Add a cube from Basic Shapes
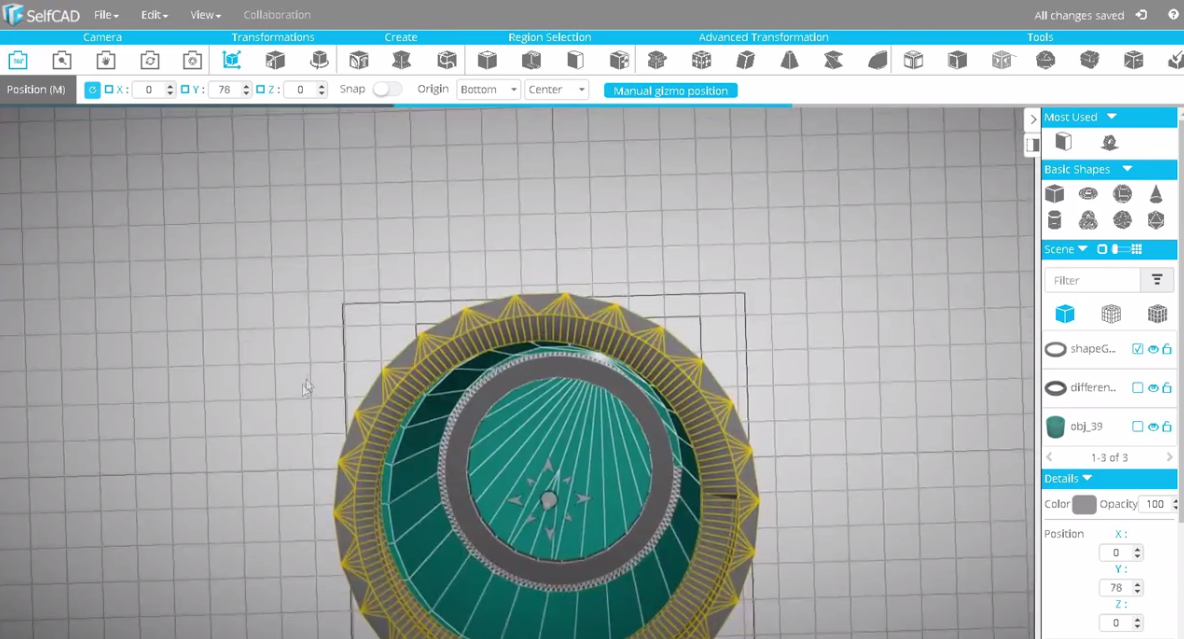Screen dimensions: 1184x639 click(x=1055, y=194)
